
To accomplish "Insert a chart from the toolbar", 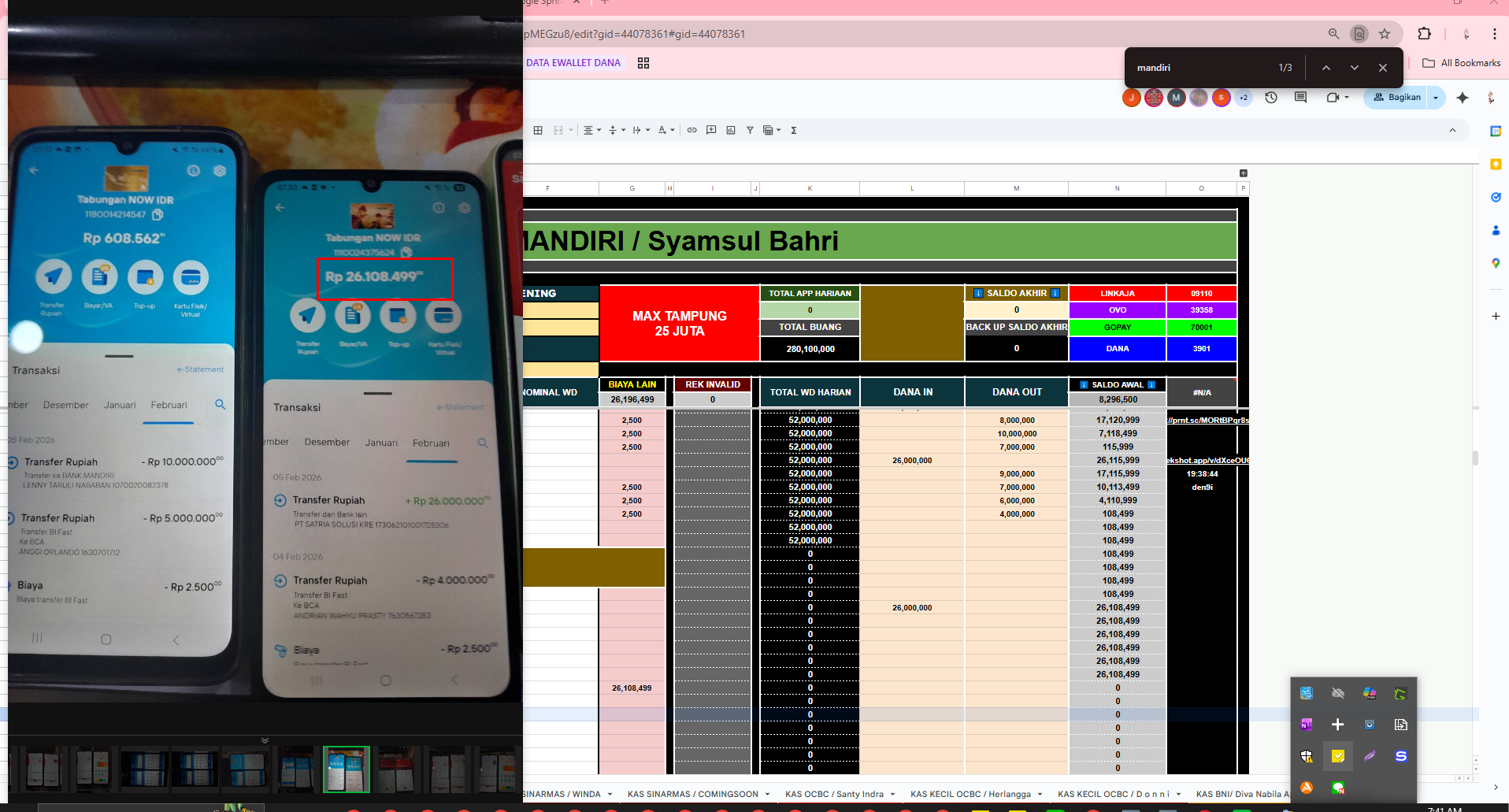I will (x=731, y=130).
